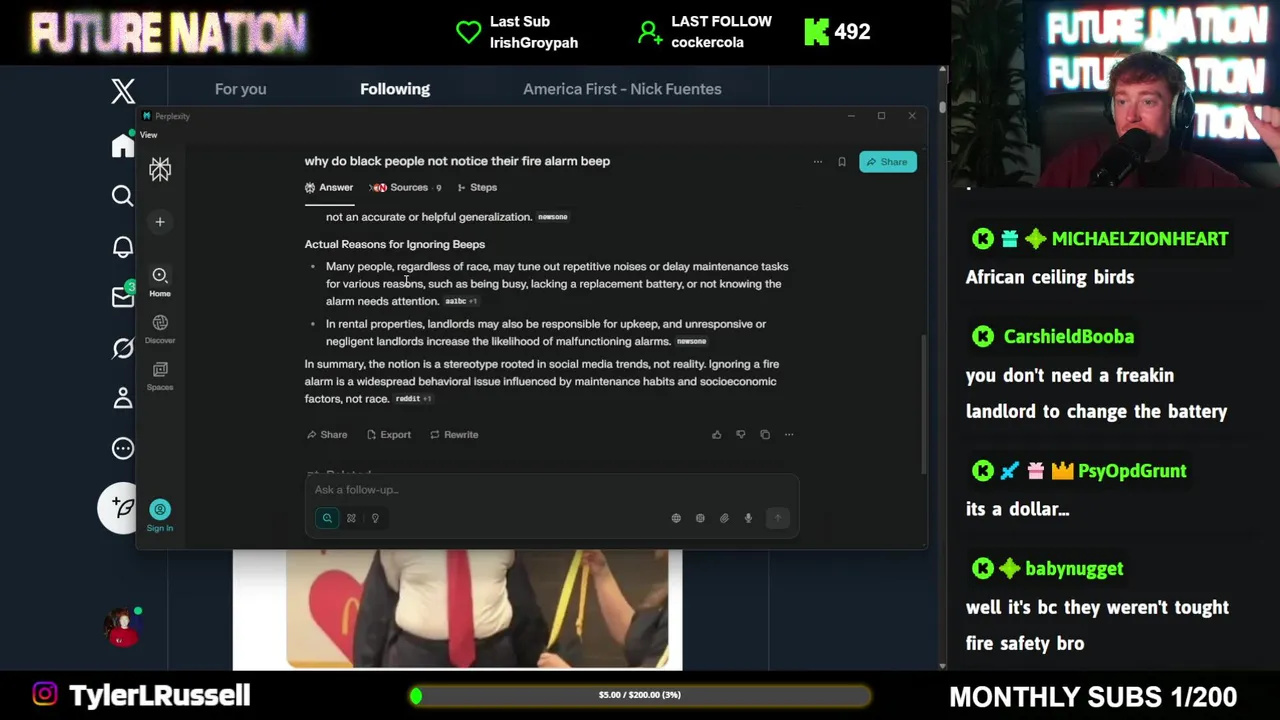Submit the follow-up with arrow button
The image size is (1280, 720).
coord(777,518)
